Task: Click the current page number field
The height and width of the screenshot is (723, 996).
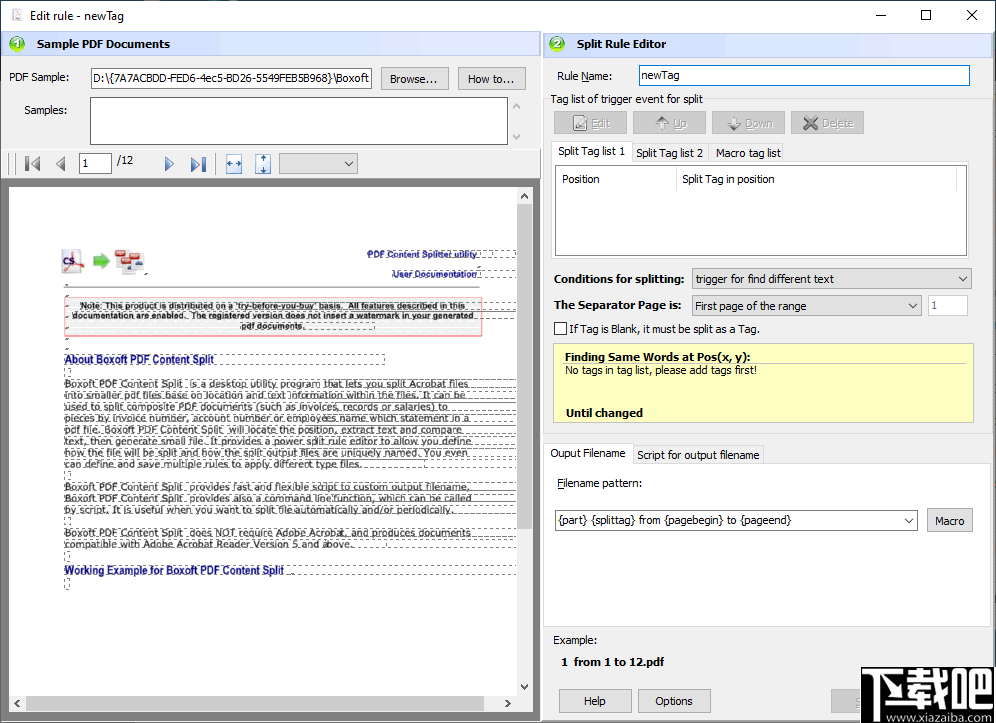Action: (95, 163)
